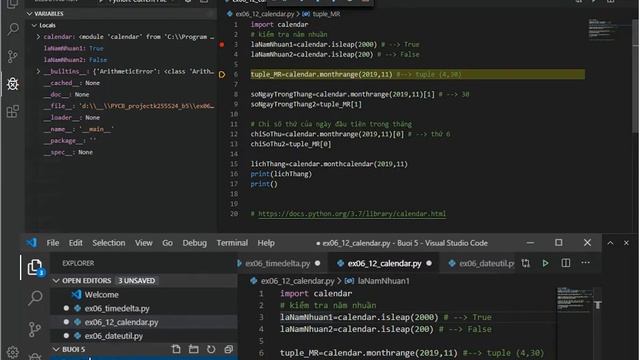Click Explorer icon in lower activity bar

[35, 268]
